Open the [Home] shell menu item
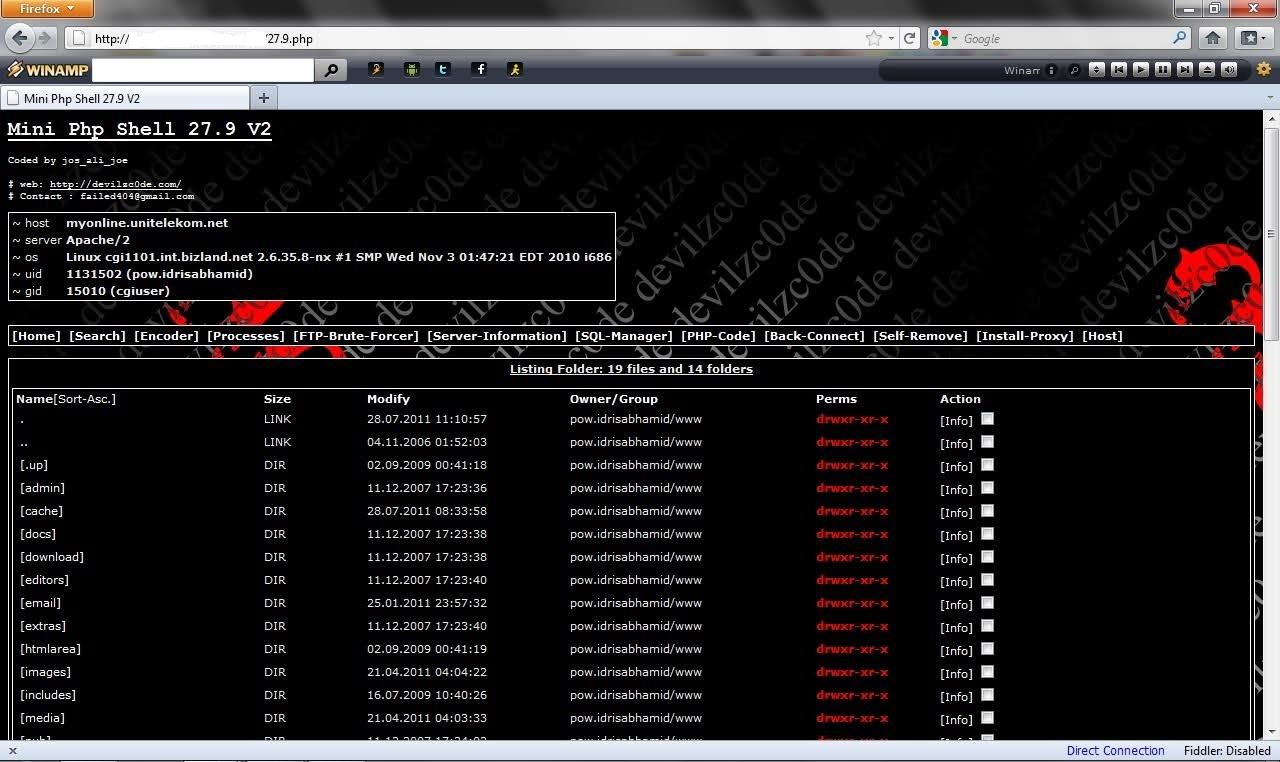This screenshot has height=762, width=1280. coord(36,336)
